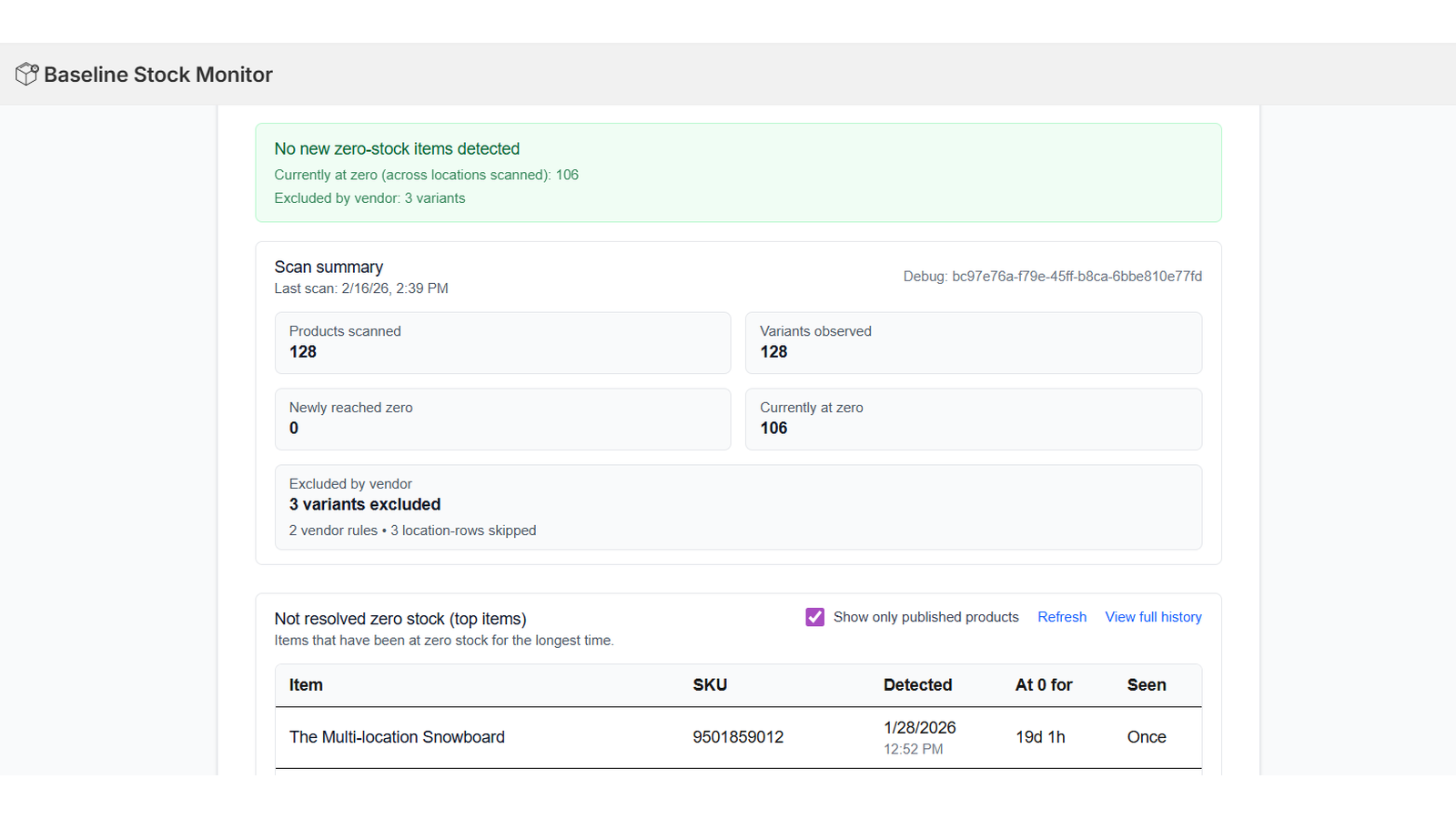Image resolution: width=1456 pixels, height=819 pixels.
Task: Click the Newly reached zero card
Action: pos(502,420)
